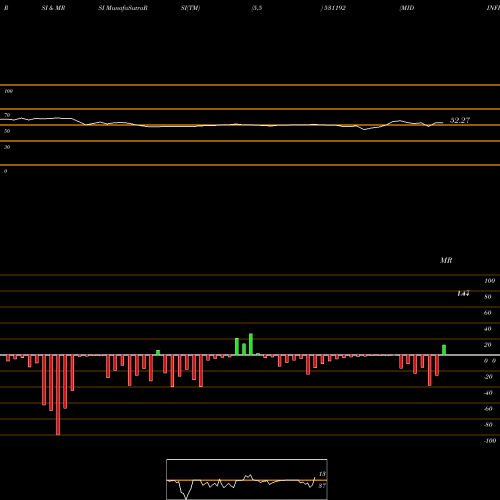Click the 40 label on MR right axis
This screenshot has width=500, height=500.
[x=488, y=329]
